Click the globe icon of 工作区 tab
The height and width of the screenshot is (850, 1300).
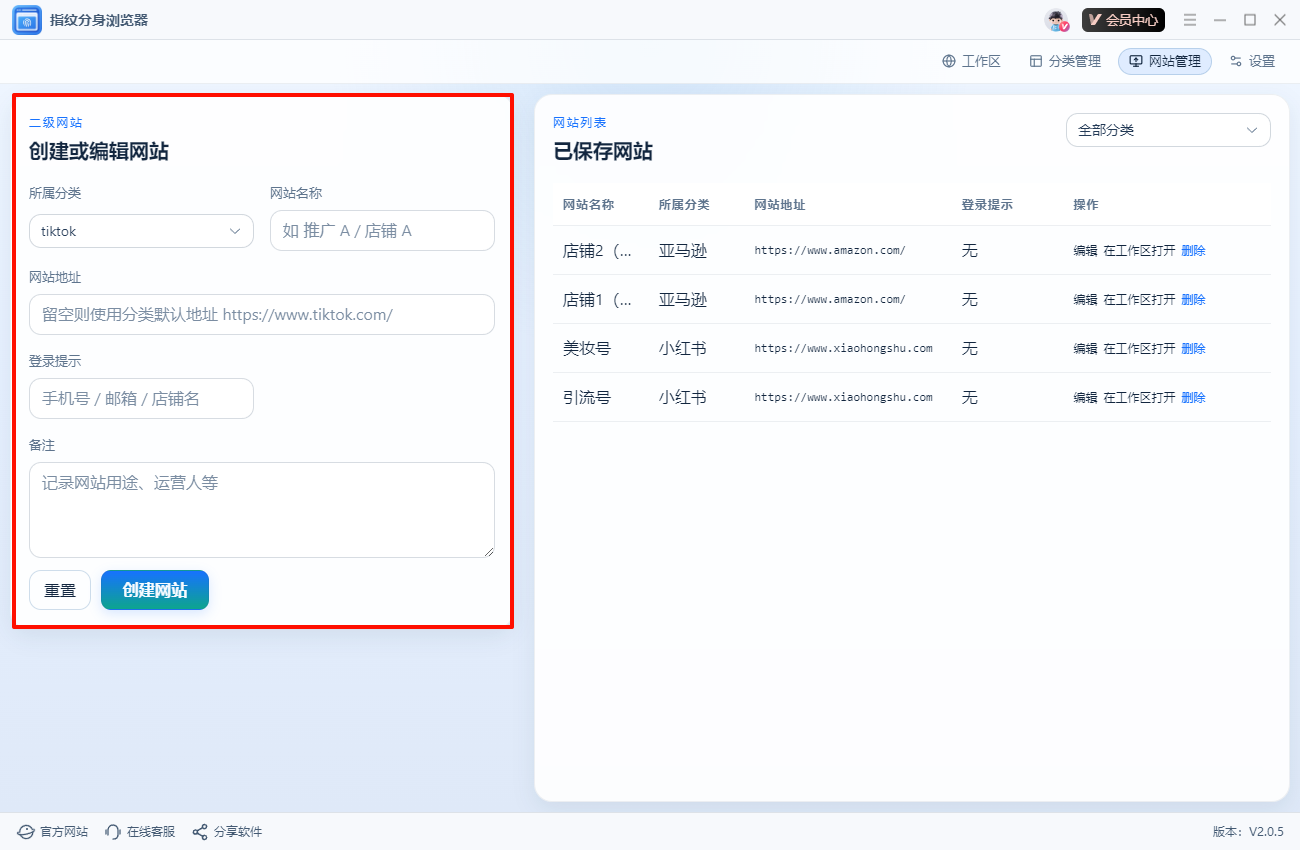(949, 61)
